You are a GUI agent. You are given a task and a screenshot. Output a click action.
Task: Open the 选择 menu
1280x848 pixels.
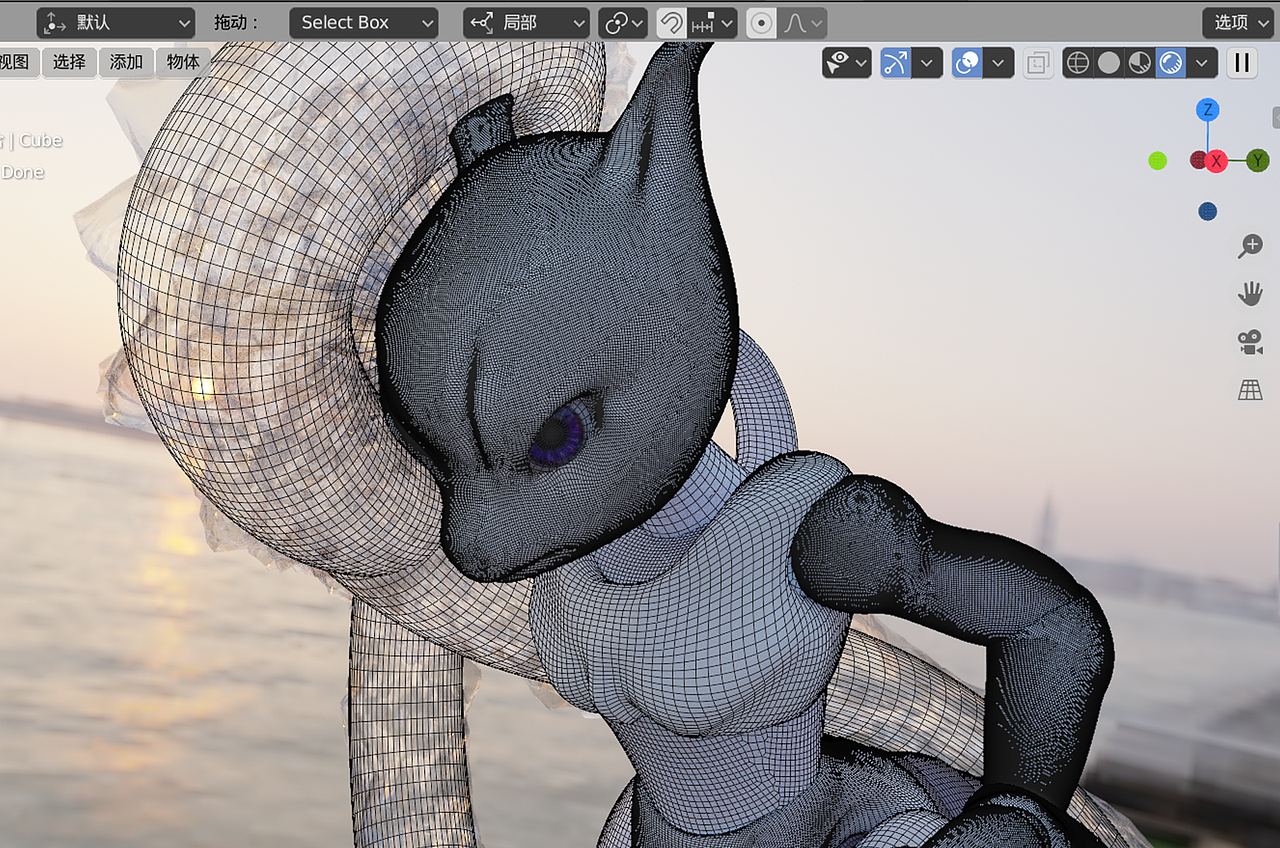69,62
